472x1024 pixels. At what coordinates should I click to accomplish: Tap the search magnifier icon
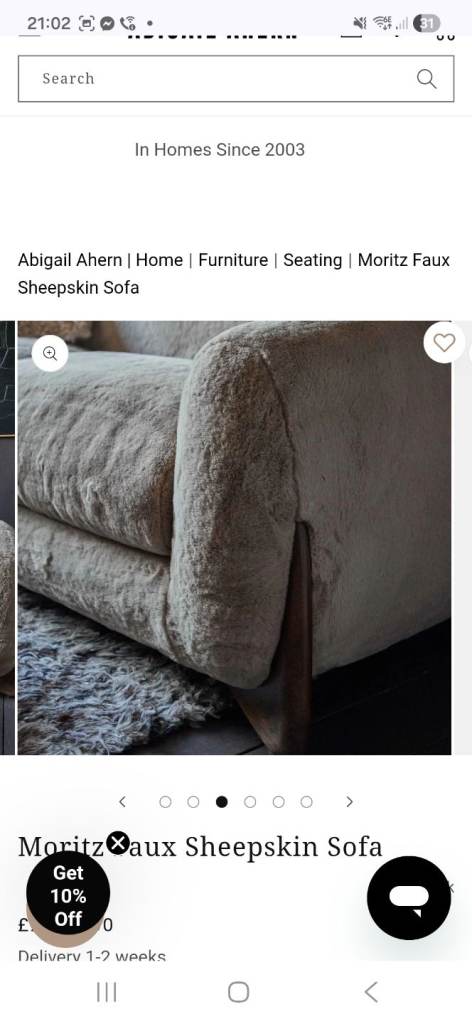tap(426, 79)
